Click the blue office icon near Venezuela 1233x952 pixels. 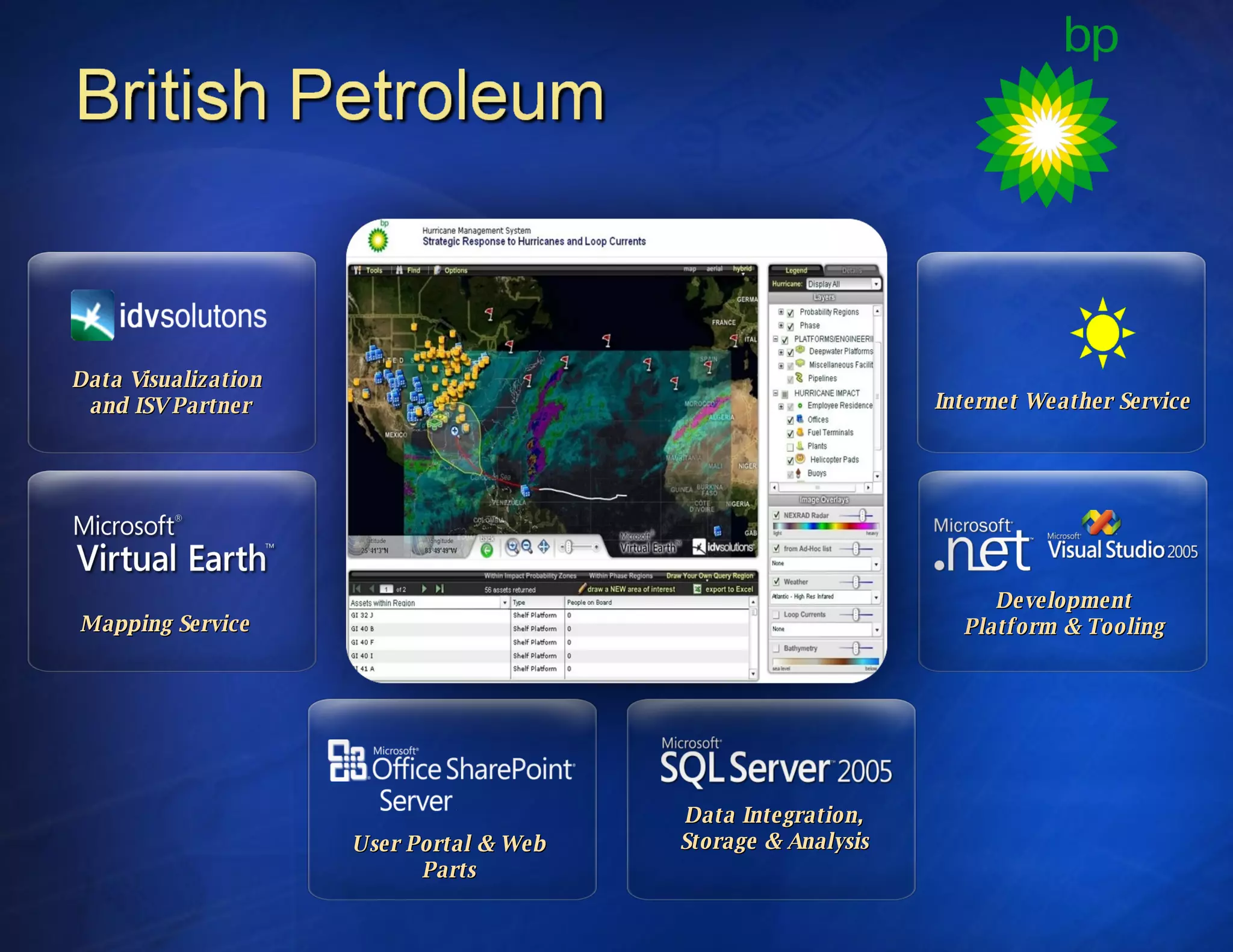point(525,490)
